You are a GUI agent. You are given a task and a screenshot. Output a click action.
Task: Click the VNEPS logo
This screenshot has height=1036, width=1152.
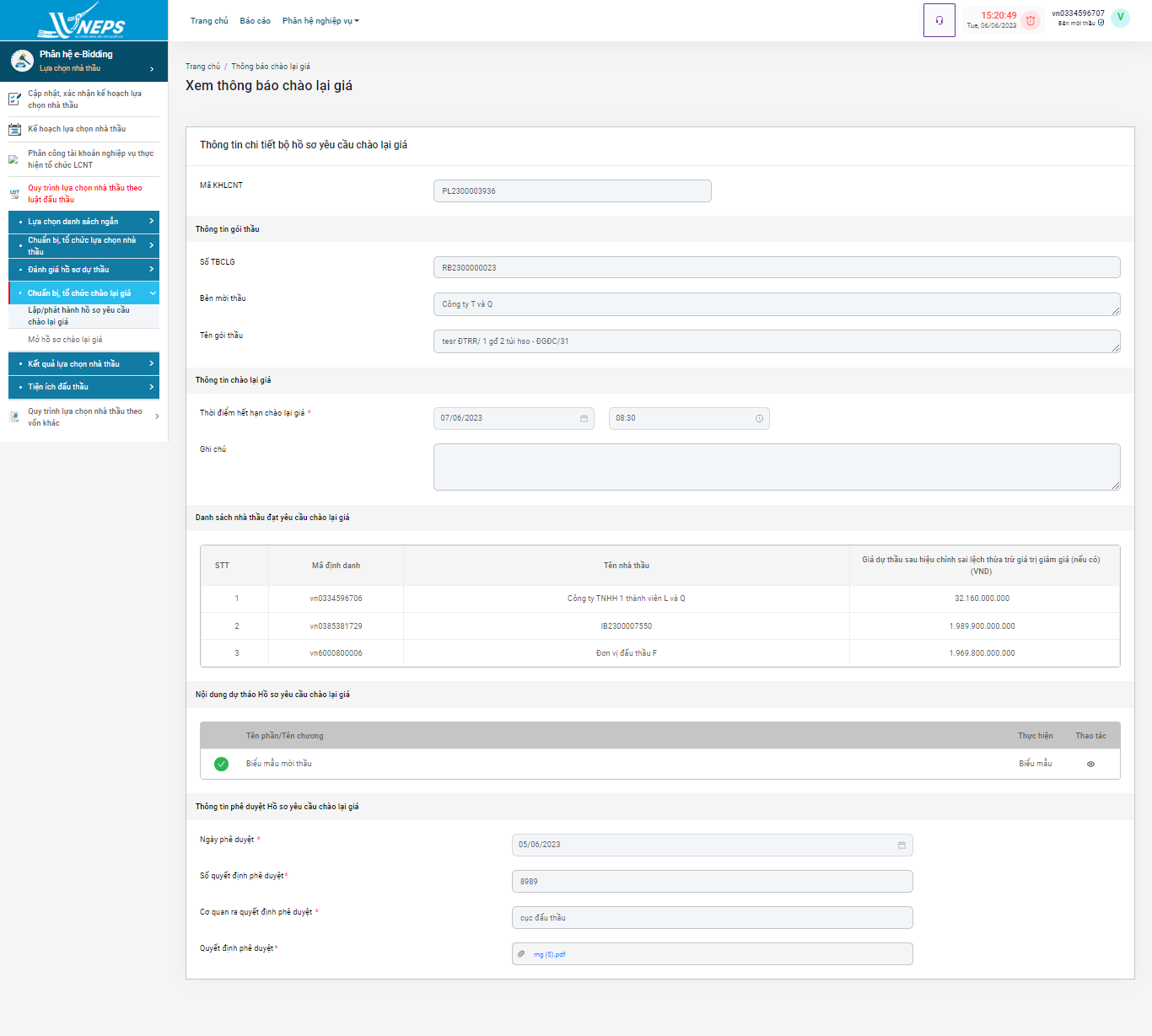point(83,20)
